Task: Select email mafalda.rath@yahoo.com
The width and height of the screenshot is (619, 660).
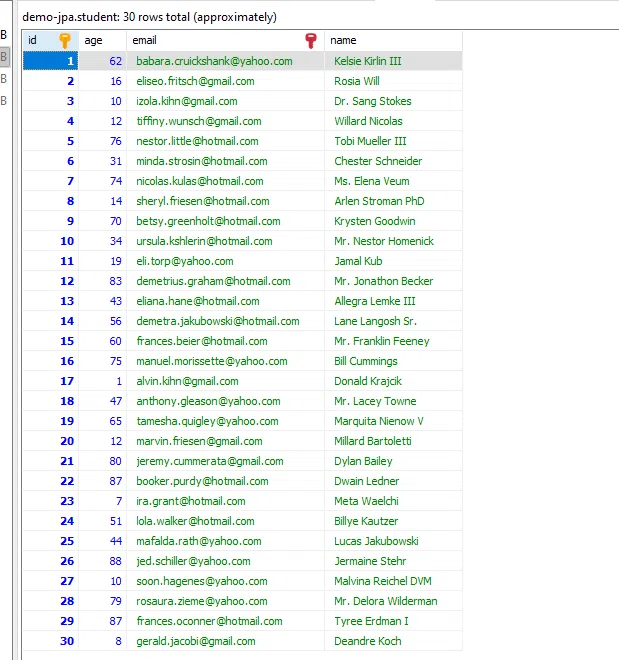Action: 199,541
